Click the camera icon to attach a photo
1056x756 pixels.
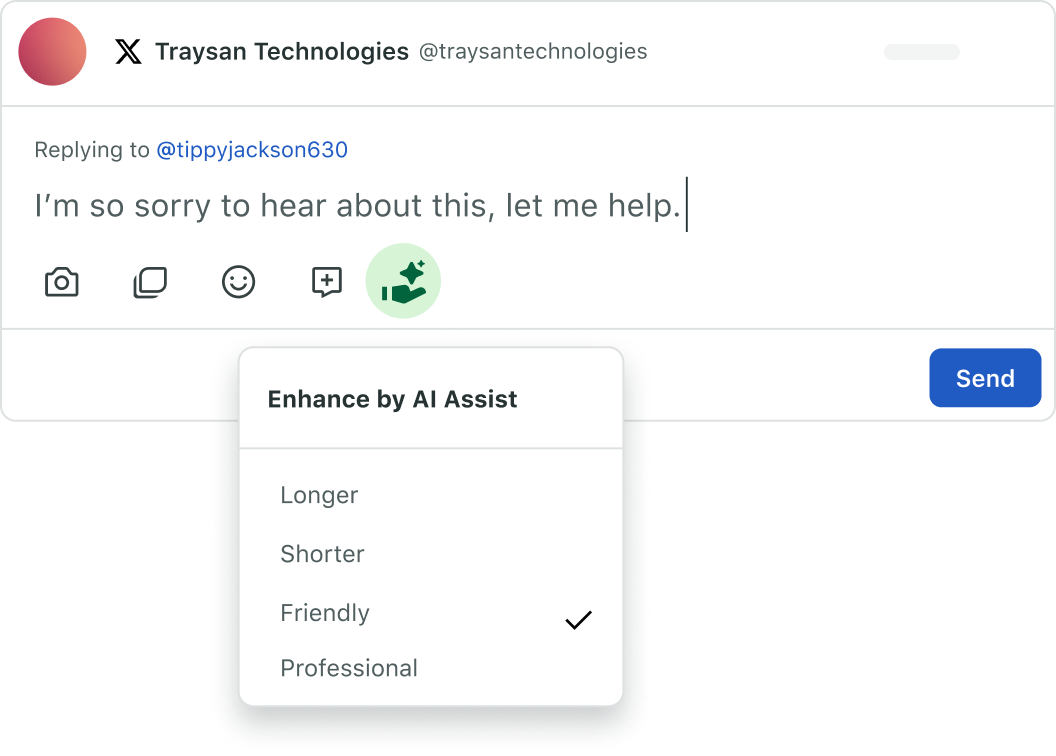pos(61,282)
